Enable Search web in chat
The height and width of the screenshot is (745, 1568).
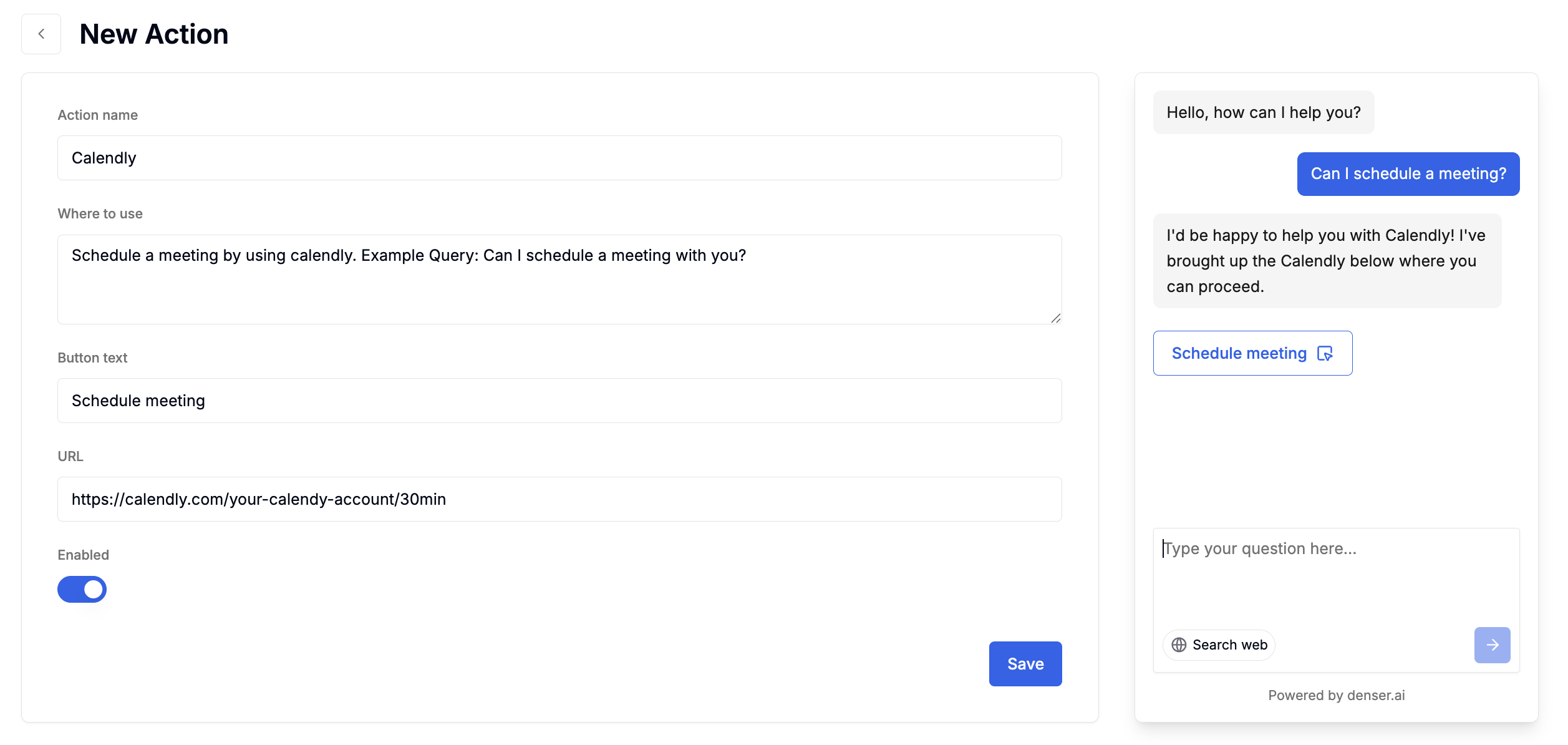[1219, 645]
